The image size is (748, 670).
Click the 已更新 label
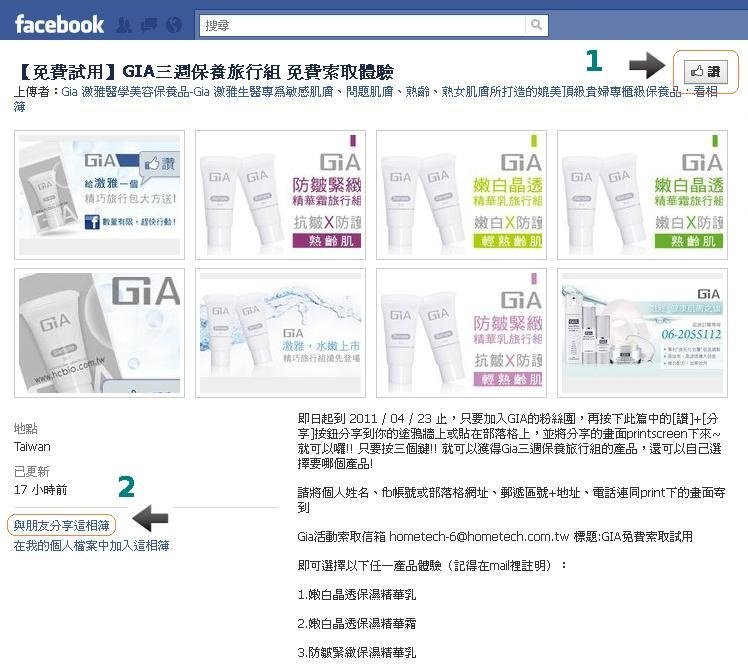[x=31, y=471]
